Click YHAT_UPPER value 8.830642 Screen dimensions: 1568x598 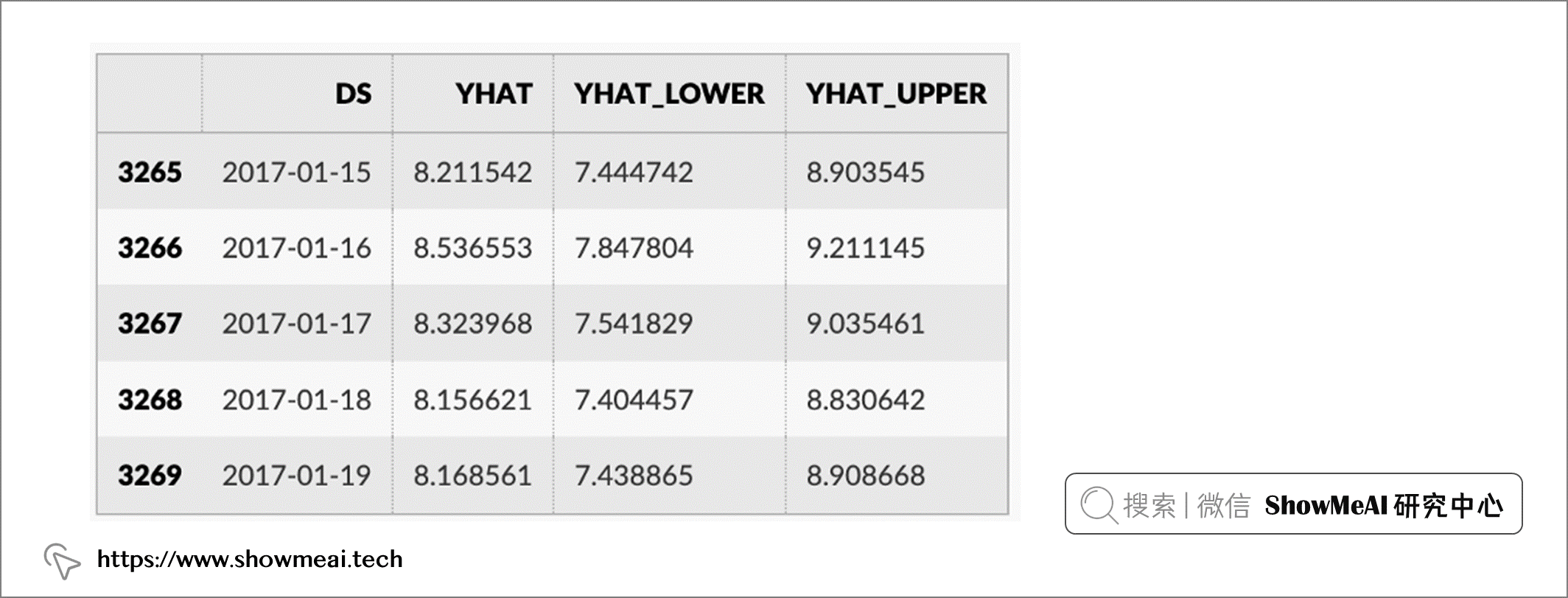[865, 400]
